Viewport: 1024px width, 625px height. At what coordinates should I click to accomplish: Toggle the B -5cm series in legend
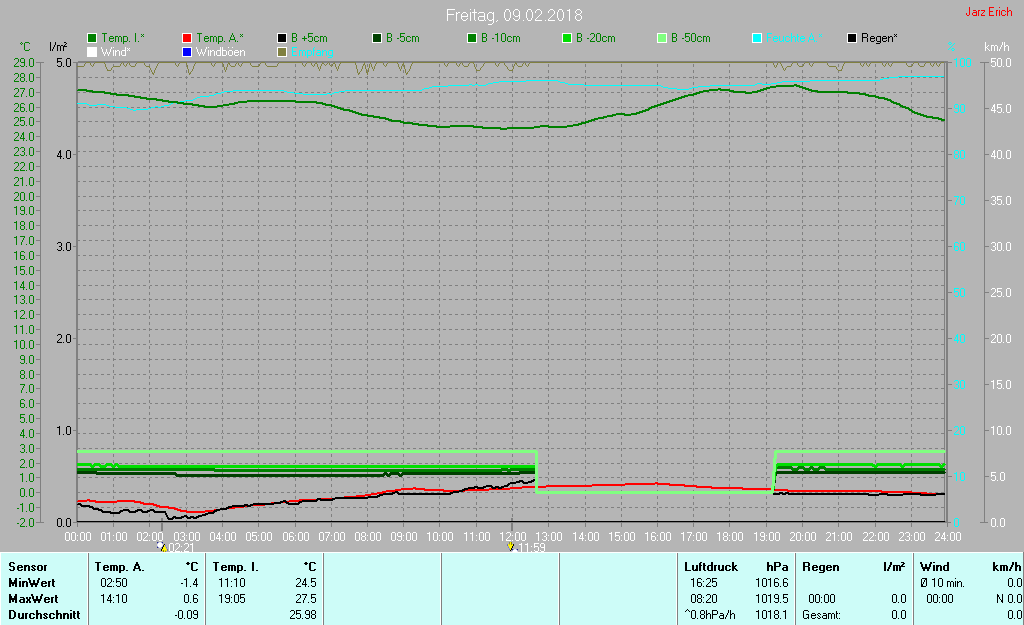pos(377,38)
